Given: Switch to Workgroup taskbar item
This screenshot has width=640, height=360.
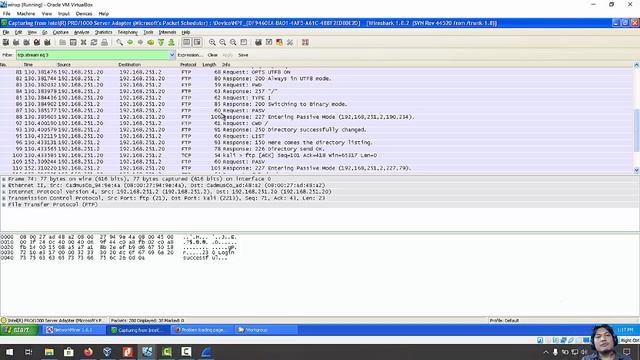Looking at the screenshot, I should tap(265, 330).
